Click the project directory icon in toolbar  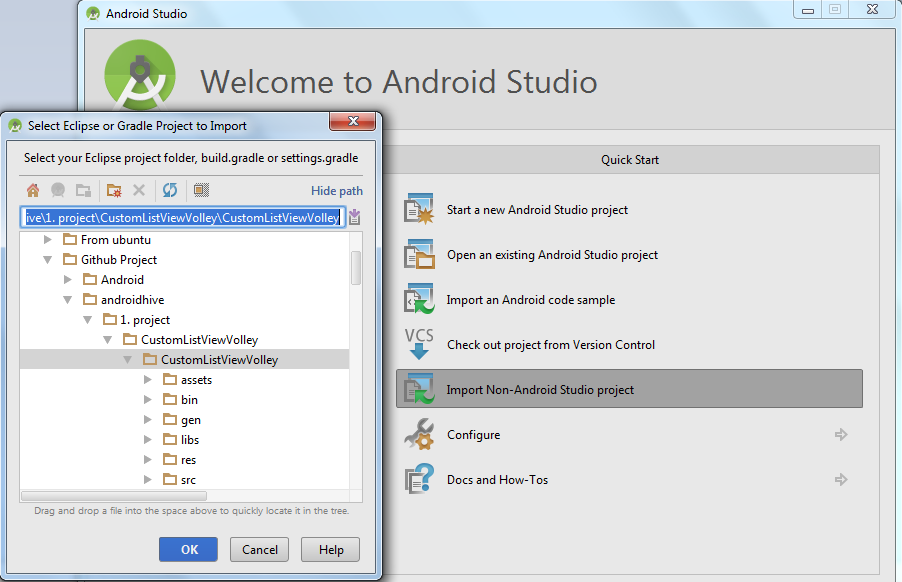click(x=58, y=190)
